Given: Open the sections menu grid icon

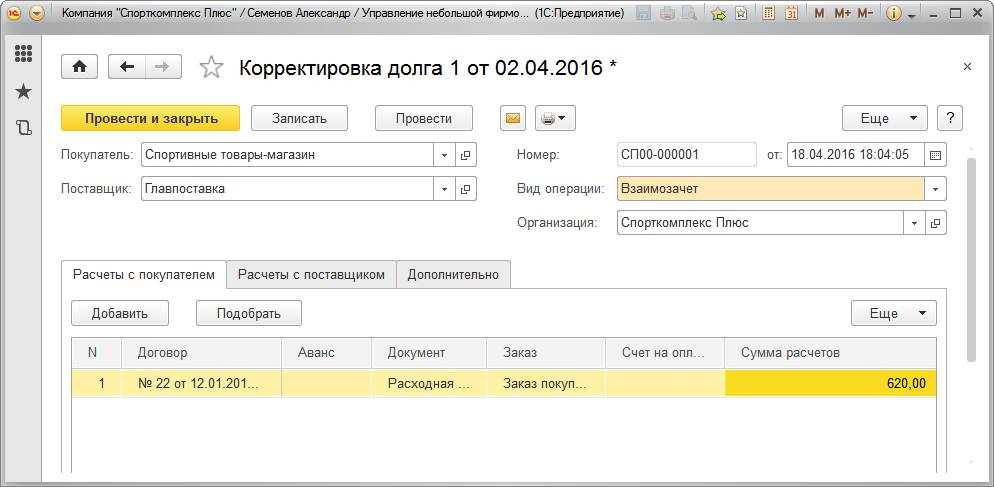Looking at the screenshot, I should [23, 54].
